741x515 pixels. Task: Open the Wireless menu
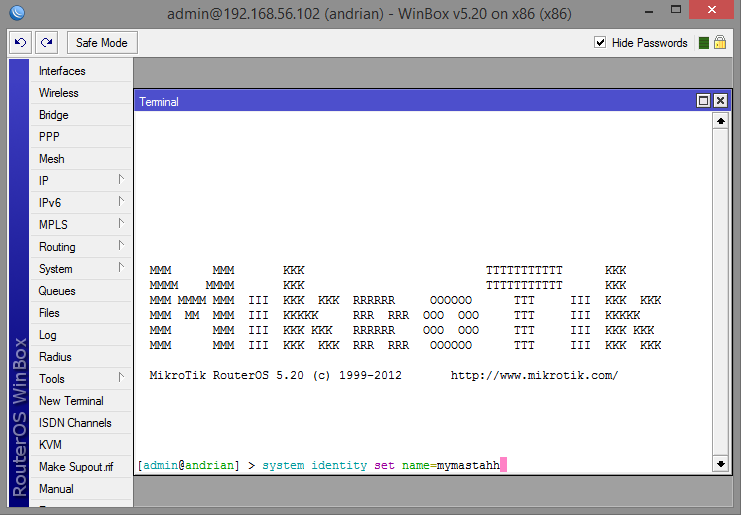pyautogui.click(x=81, y=93)
